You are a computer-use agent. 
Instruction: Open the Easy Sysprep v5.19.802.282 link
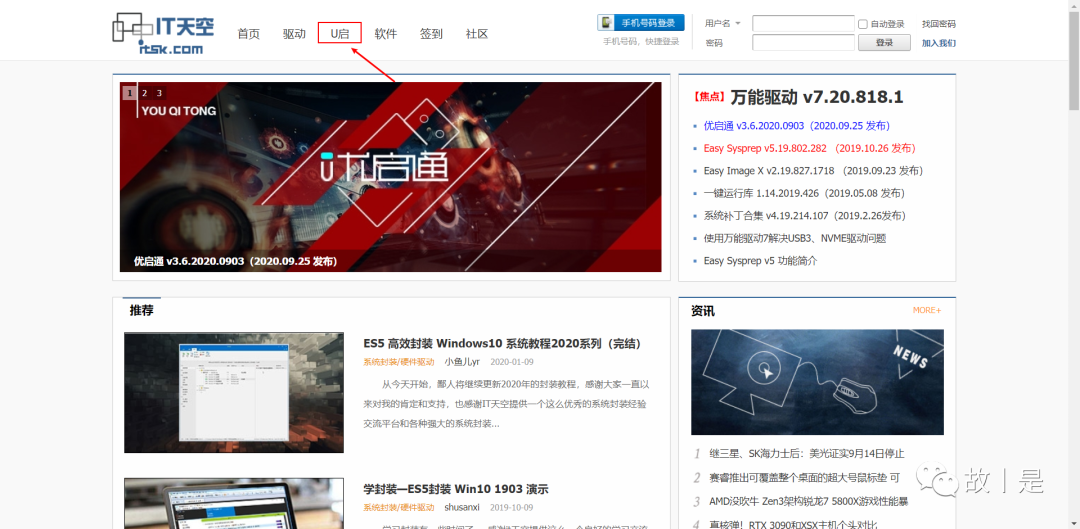point(809,148)
